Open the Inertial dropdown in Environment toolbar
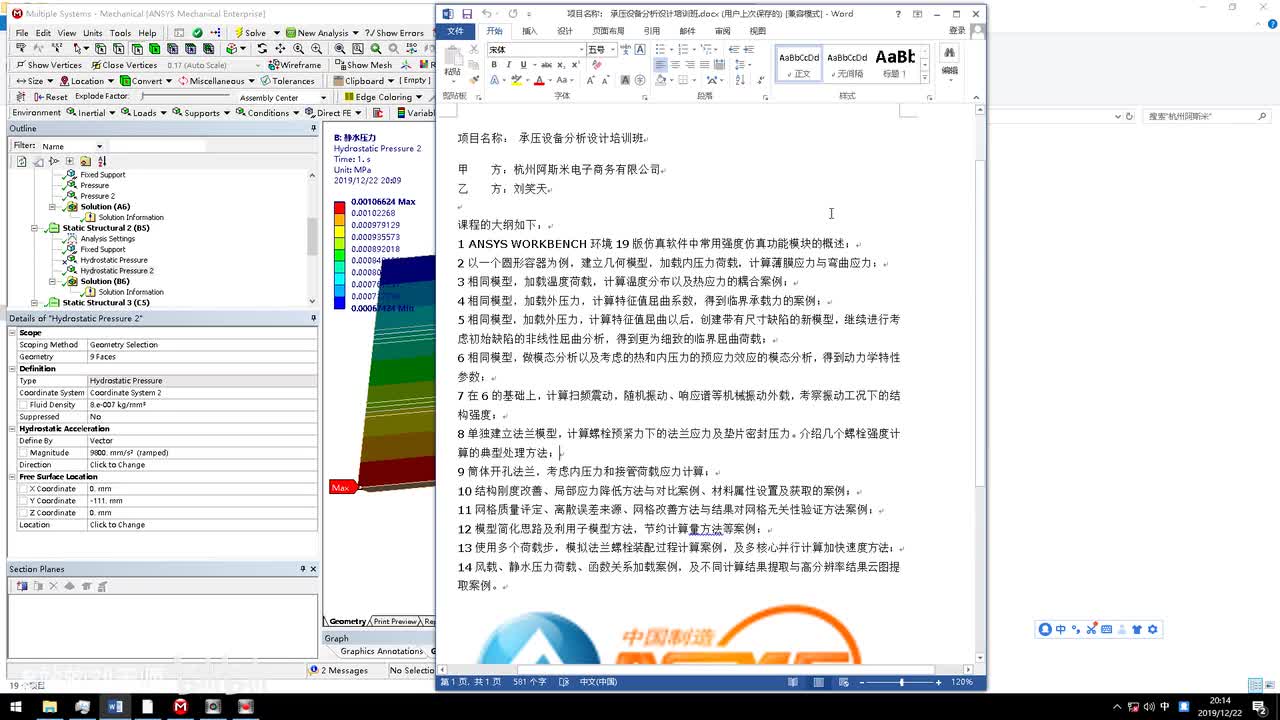This screenshot has width=1280, height=720. tap(90, 113)
